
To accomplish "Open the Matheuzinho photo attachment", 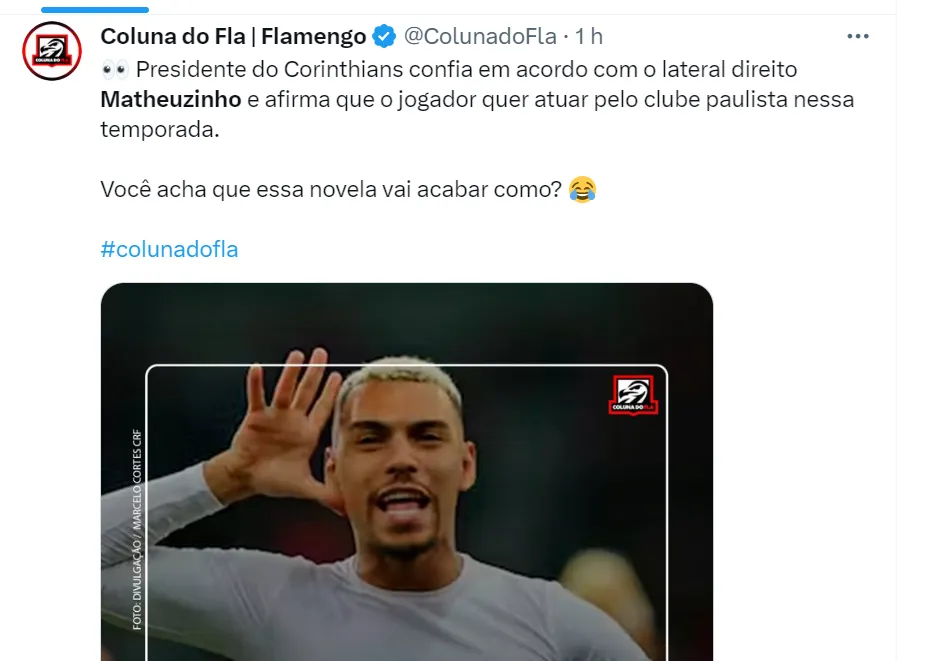I will pos(407,472).
